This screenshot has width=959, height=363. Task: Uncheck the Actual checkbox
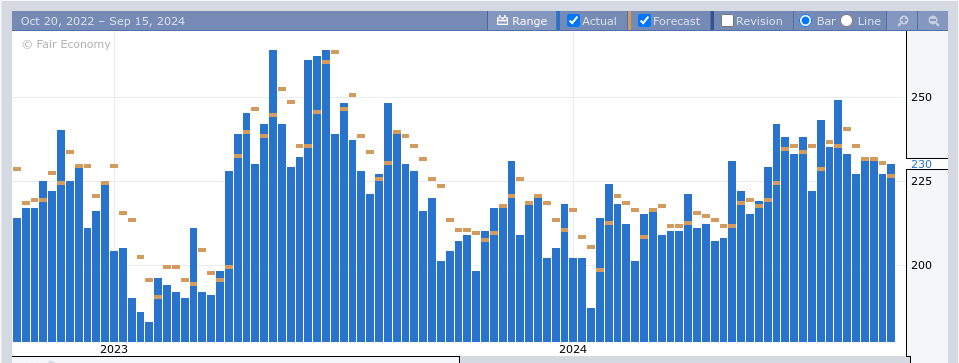573,21
